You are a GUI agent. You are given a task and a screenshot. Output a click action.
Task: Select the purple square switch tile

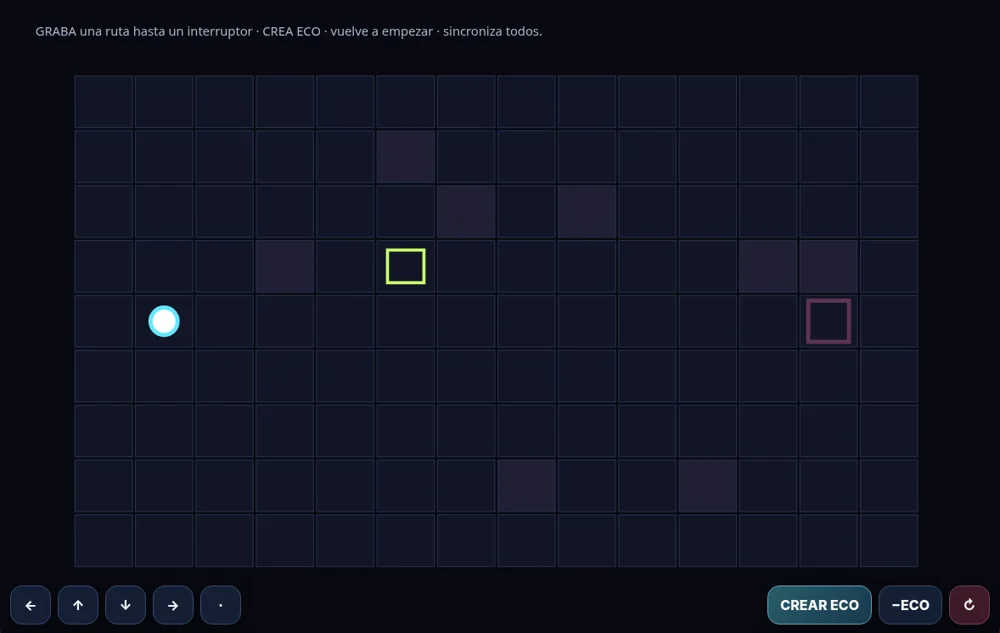coord(828,321)
